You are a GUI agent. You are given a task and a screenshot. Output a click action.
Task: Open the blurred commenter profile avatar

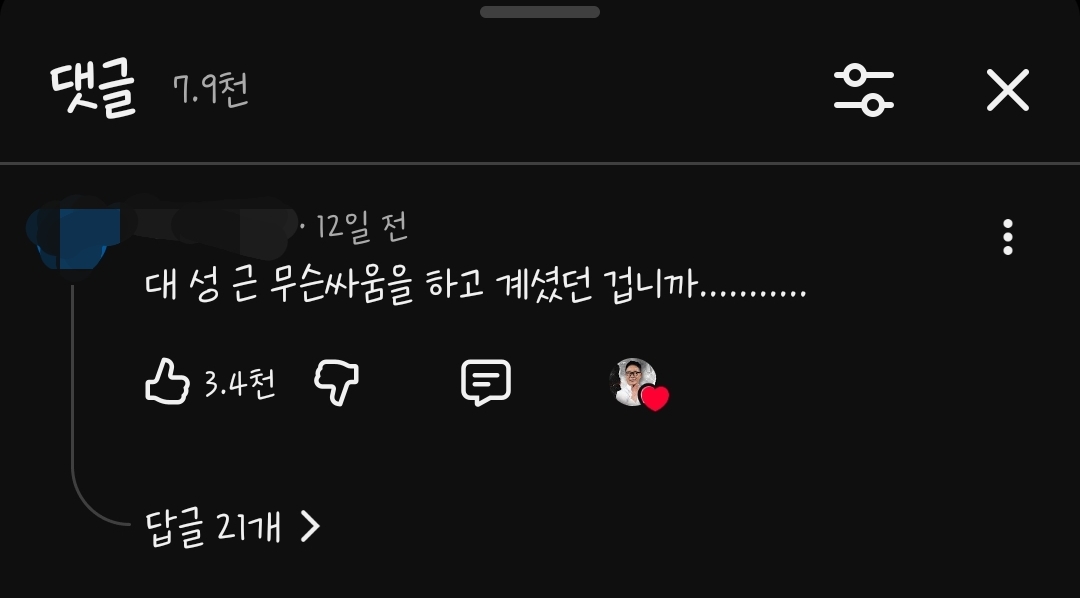(x=72, y=238)
